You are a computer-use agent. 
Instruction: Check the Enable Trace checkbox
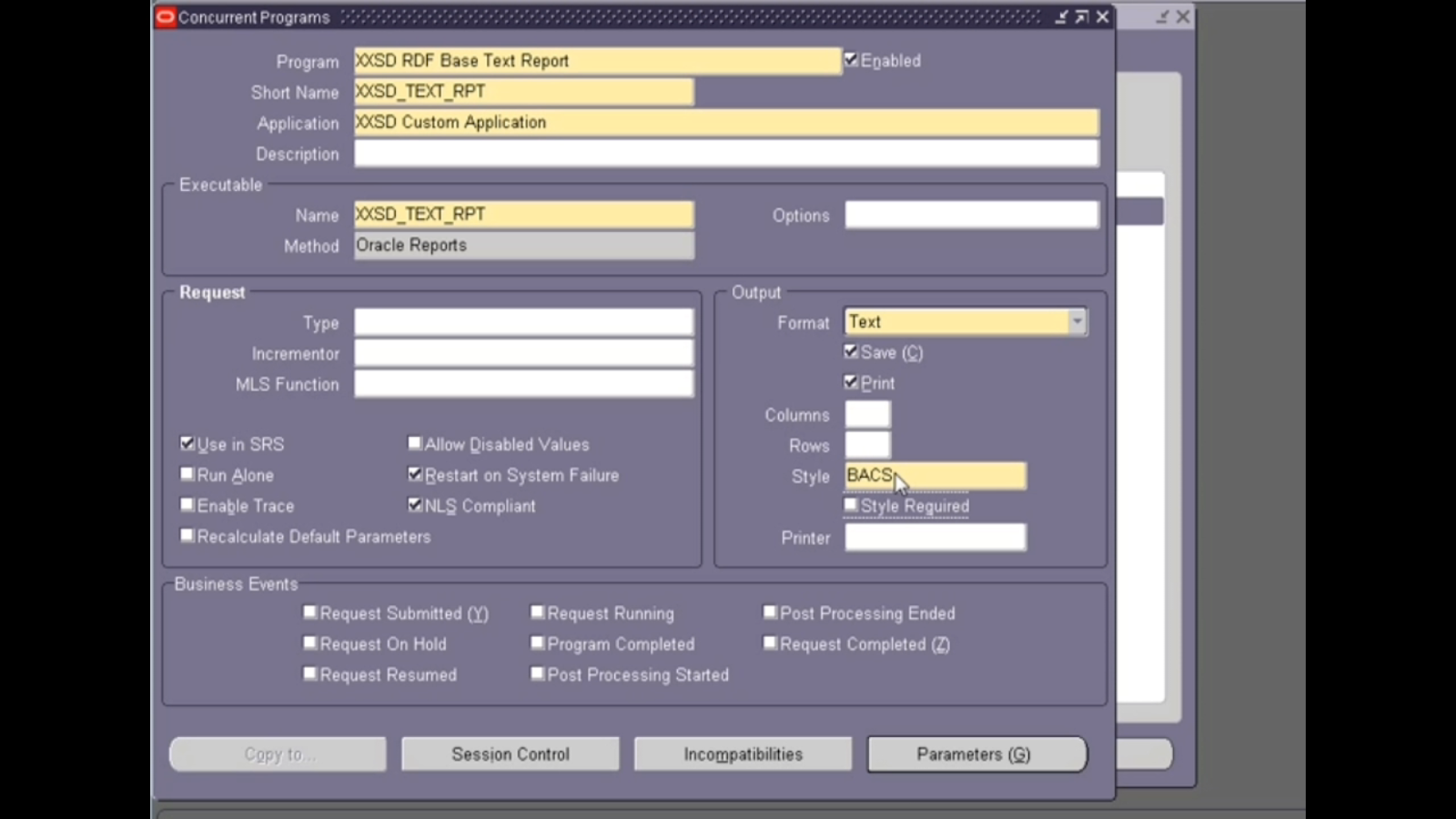pyautogui.click(x=187, y=505)
